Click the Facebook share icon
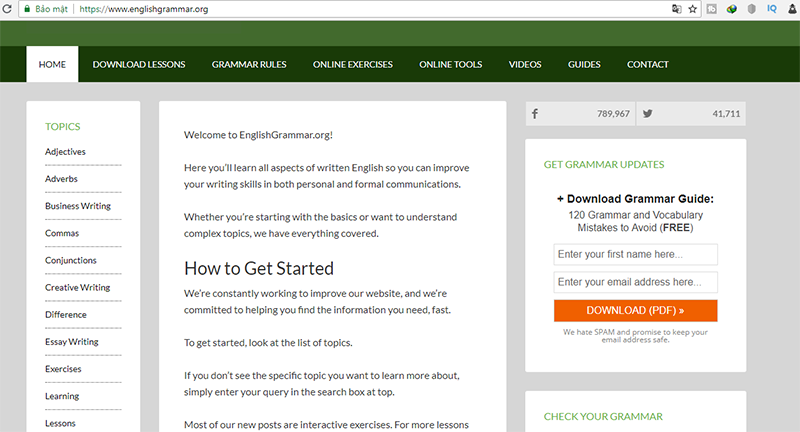Image resolution: width=800 pixels, height=432 pixels. [535, 114]
